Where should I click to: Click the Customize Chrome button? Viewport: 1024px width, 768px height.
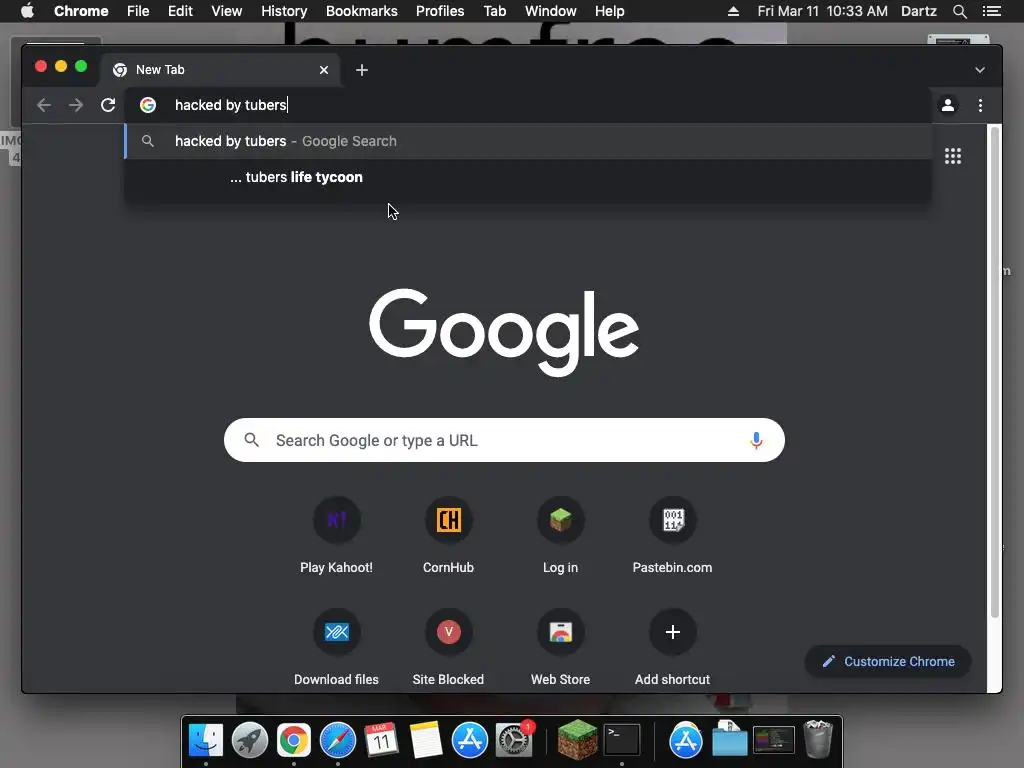[x=888, y=662]
